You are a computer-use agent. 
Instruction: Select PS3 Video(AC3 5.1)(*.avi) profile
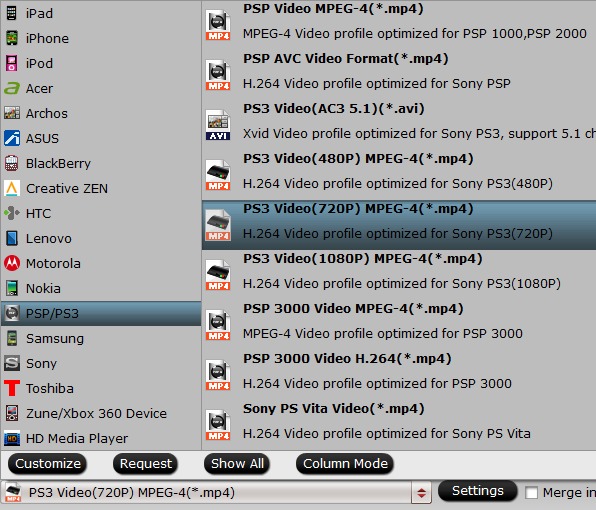click(399, 125)
